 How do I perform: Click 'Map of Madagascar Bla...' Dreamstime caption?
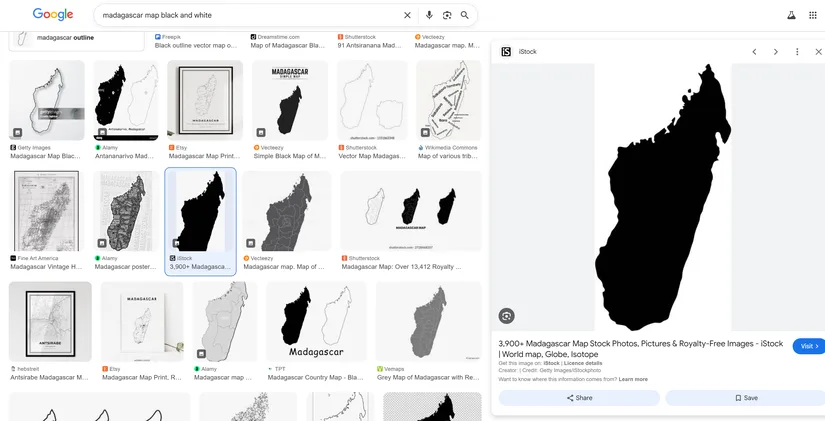[x=288, y=46]
